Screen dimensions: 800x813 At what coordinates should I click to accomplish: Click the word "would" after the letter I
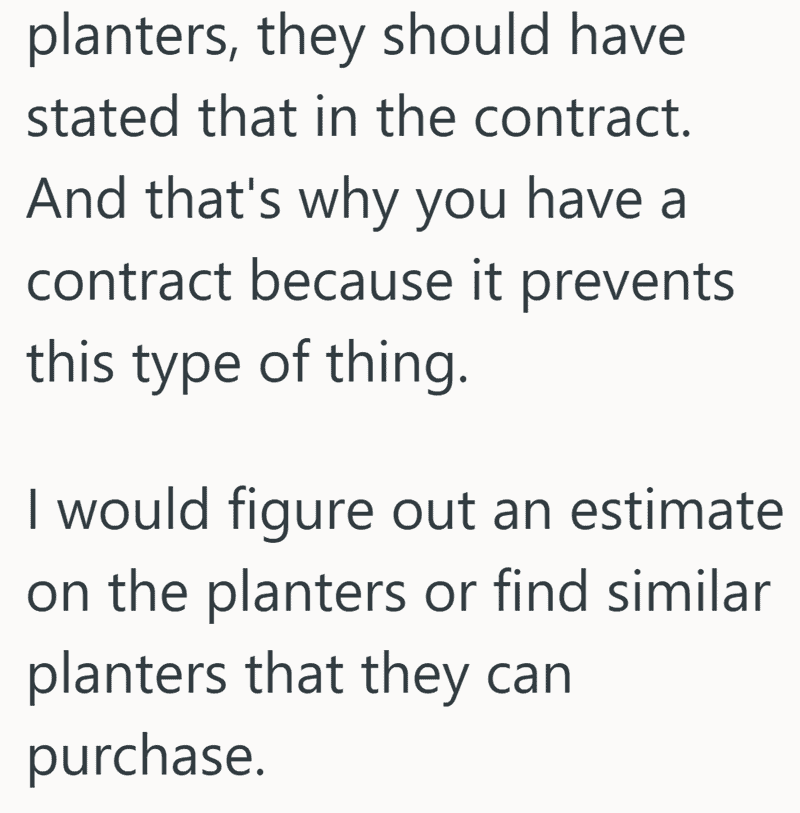[x=133, y=509]
